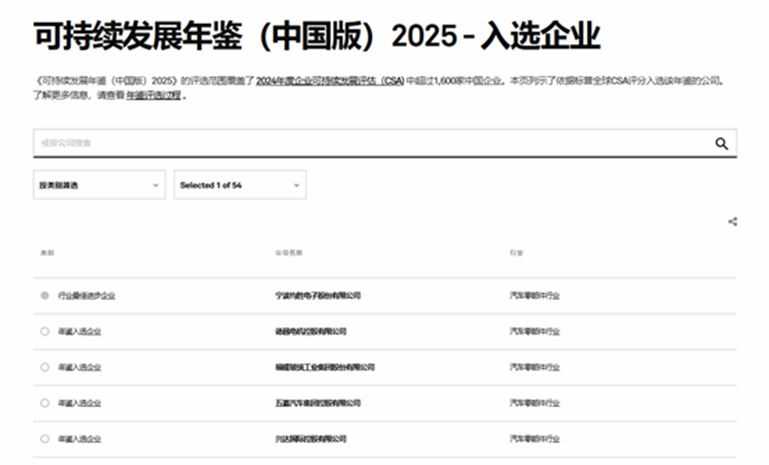Click the 行业 column header

[516, 253]
